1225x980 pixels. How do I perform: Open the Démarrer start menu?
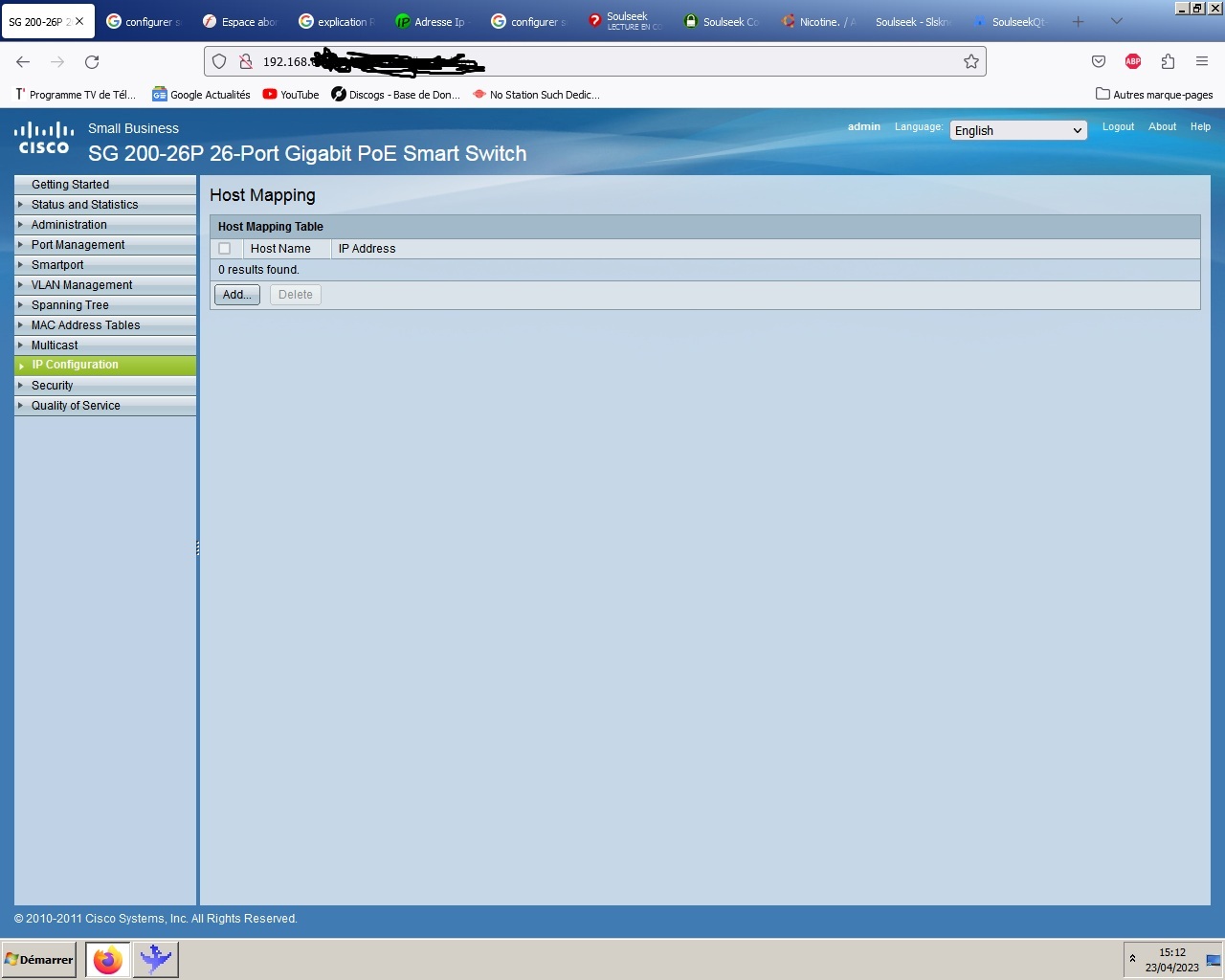39,959
